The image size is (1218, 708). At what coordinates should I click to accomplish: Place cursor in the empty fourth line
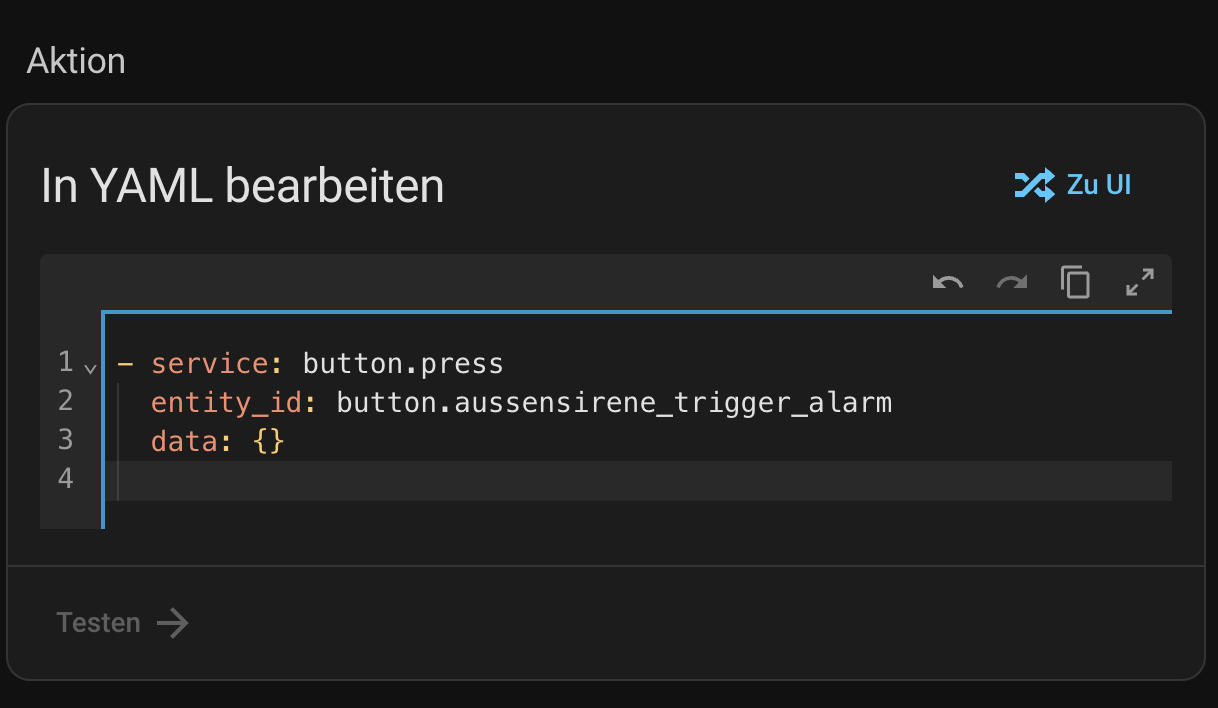(600, 480)
